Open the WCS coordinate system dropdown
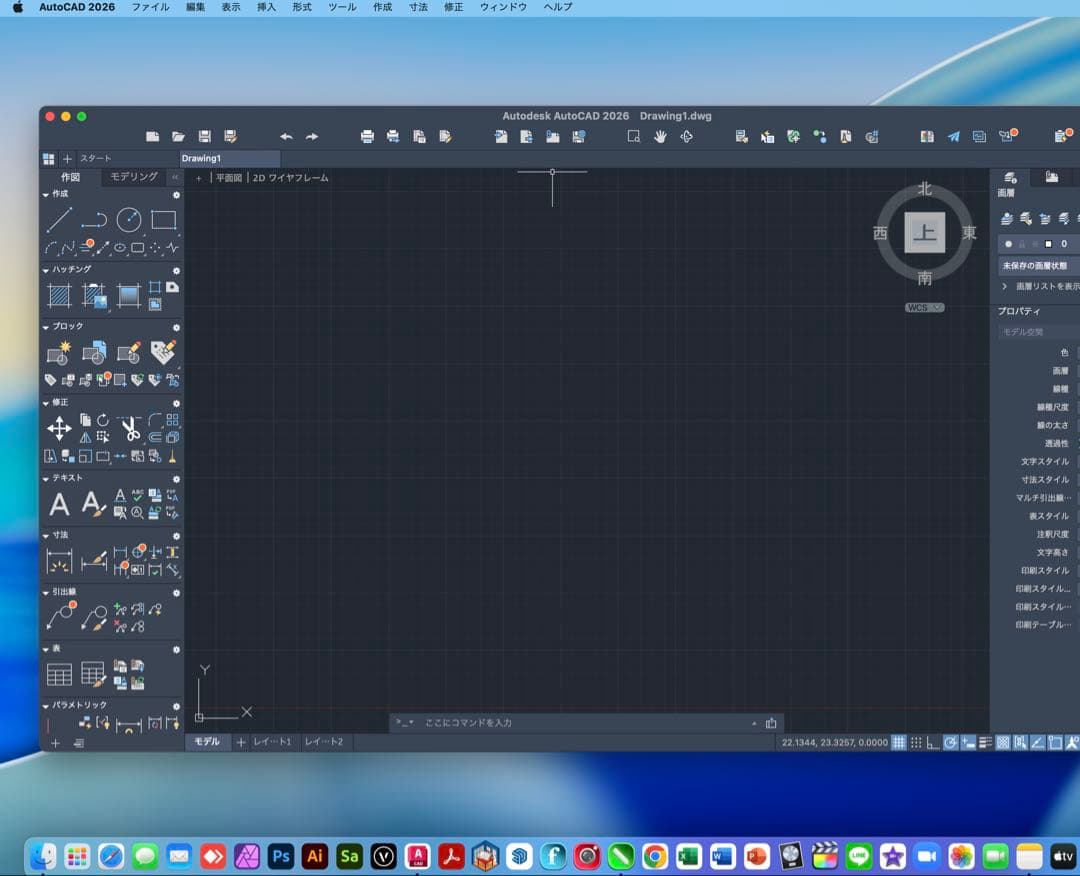The image size is (1080, 876). (925, 308)
